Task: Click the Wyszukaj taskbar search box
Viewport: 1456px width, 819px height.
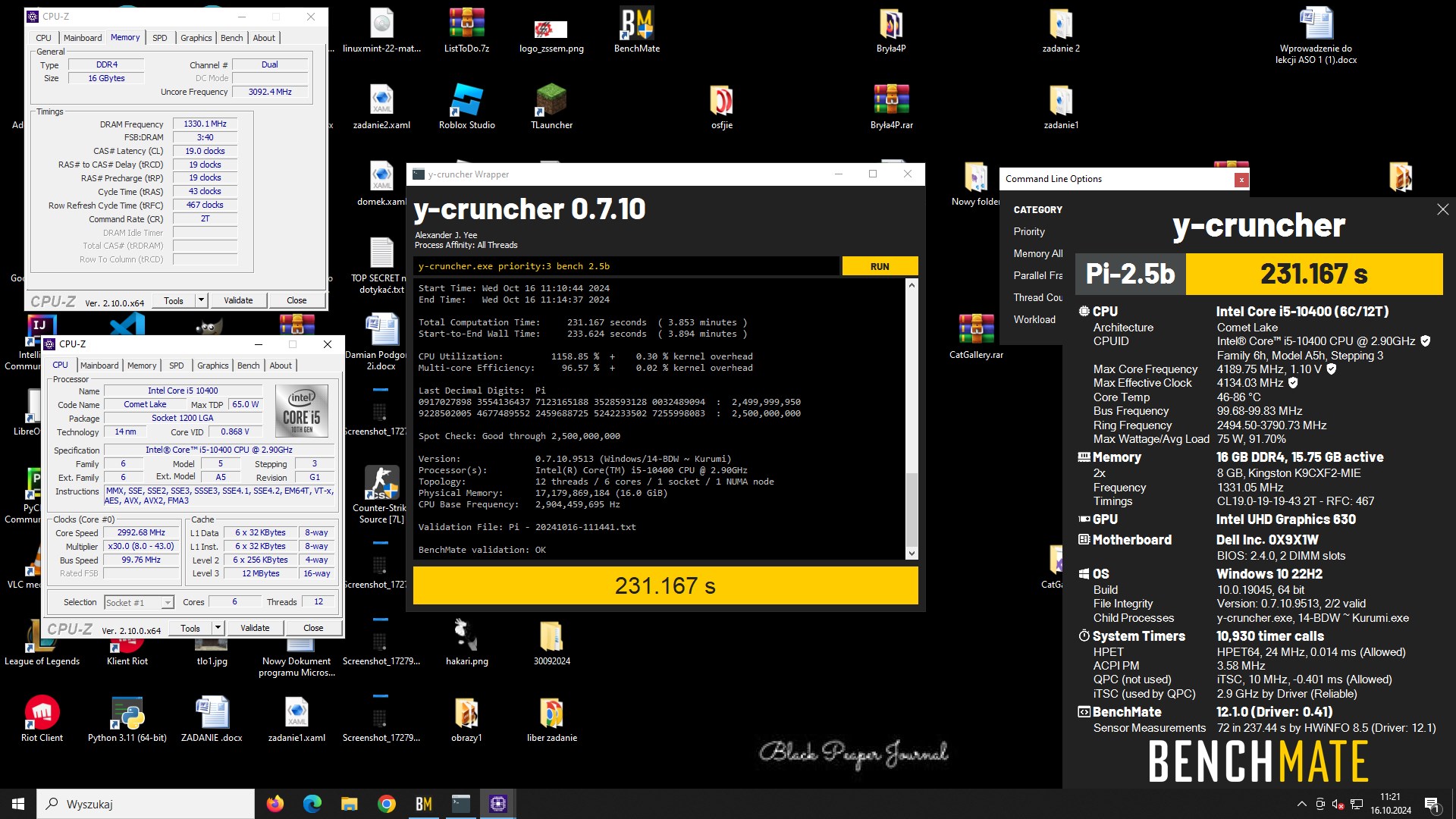Action: [x=146, y=804]
